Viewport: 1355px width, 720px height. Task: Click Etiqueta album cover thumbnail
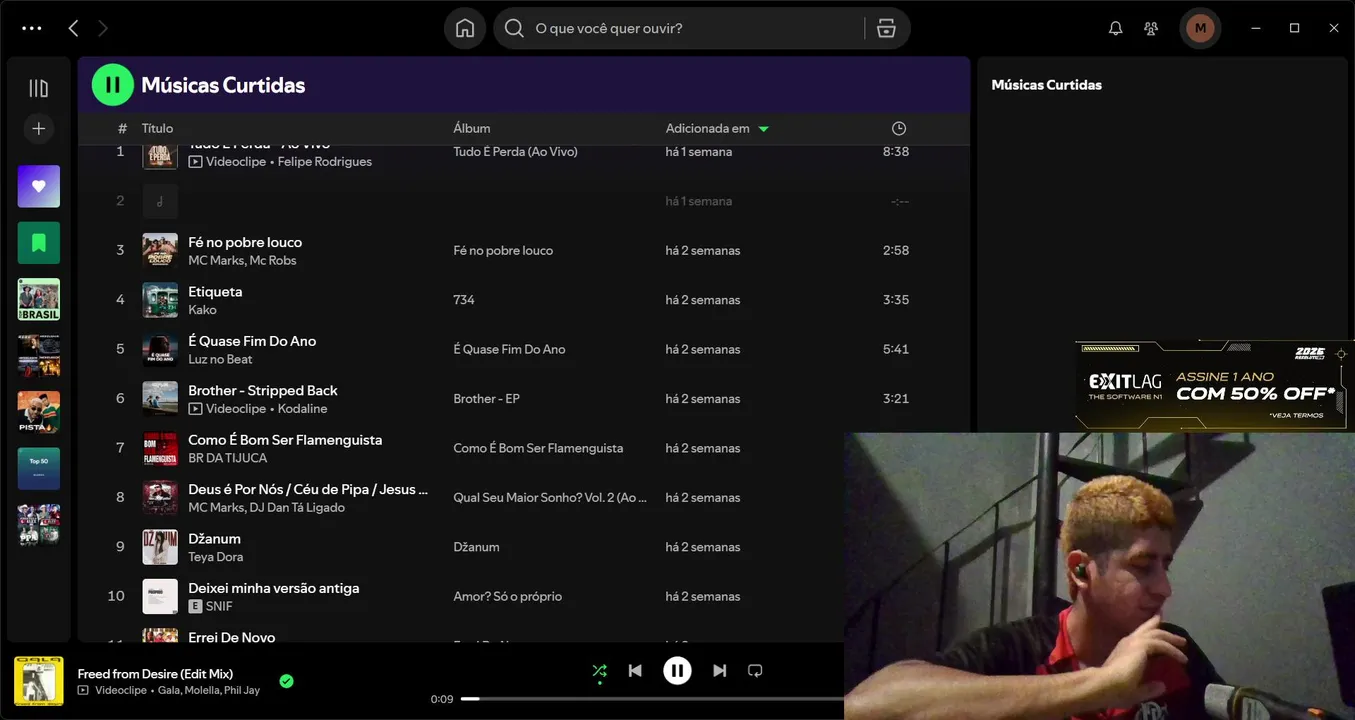point(160,300)
